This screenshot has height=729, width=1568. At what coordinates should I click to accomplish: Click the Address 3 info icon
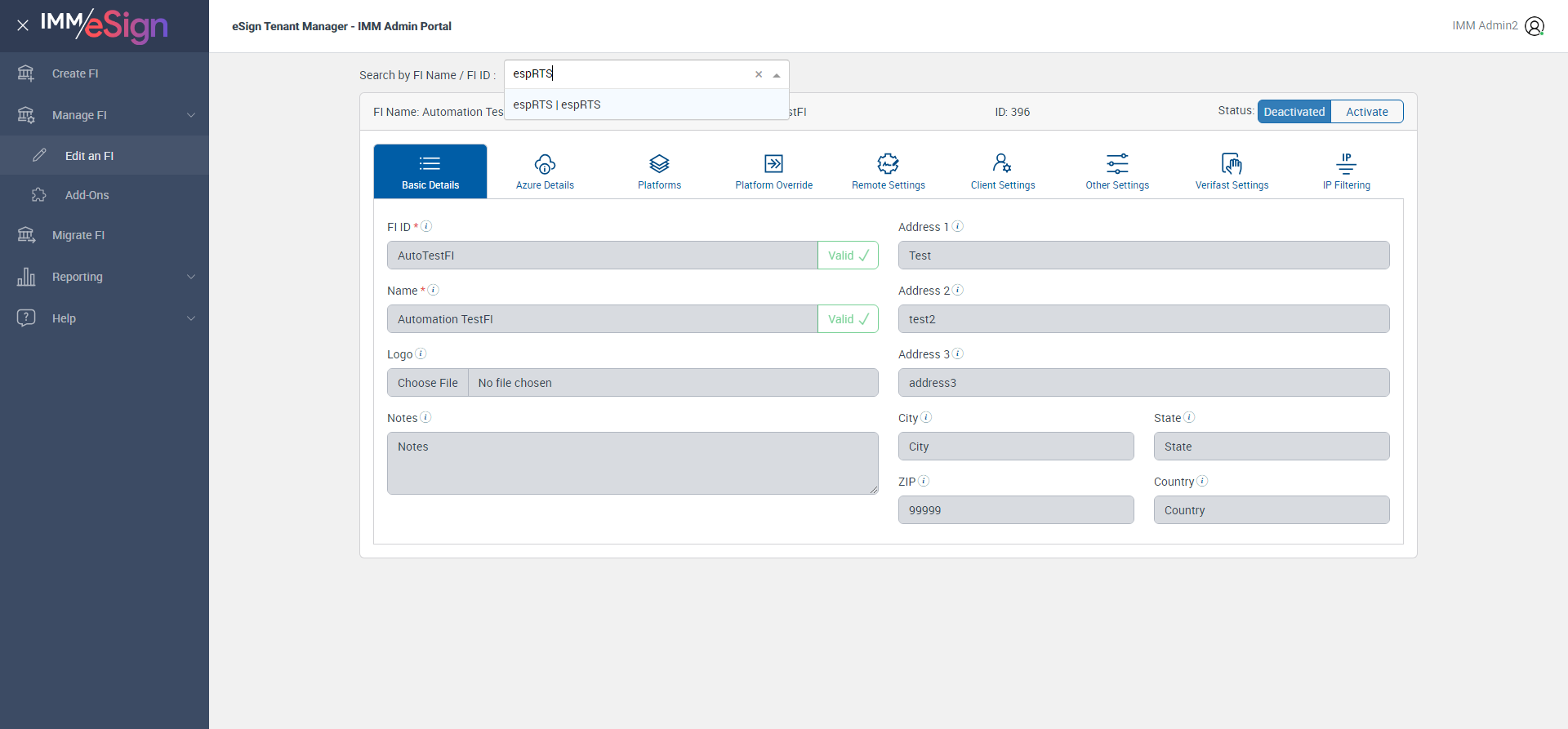[x=958, y=353]
